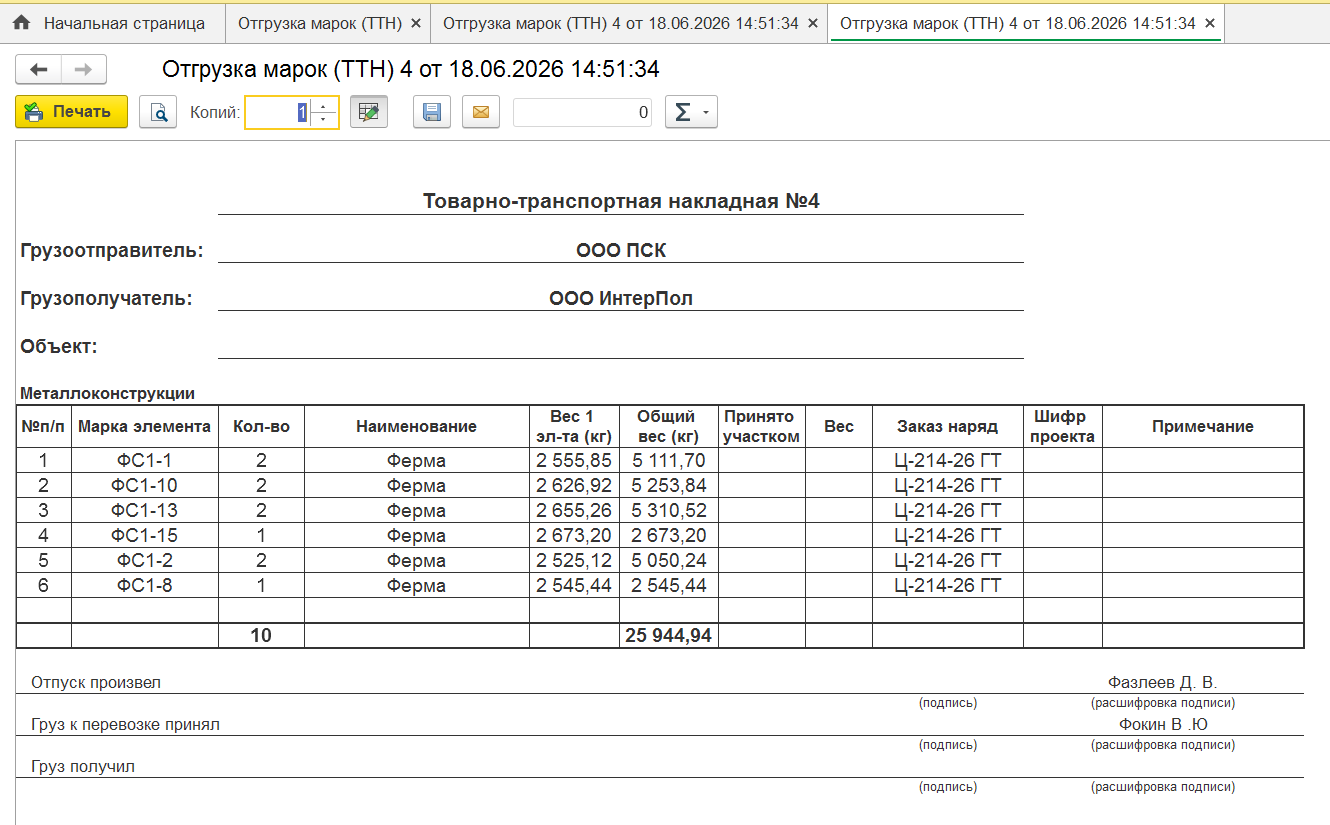Open the Начальная страница tab
The image size is (1330, 825).
112,22
